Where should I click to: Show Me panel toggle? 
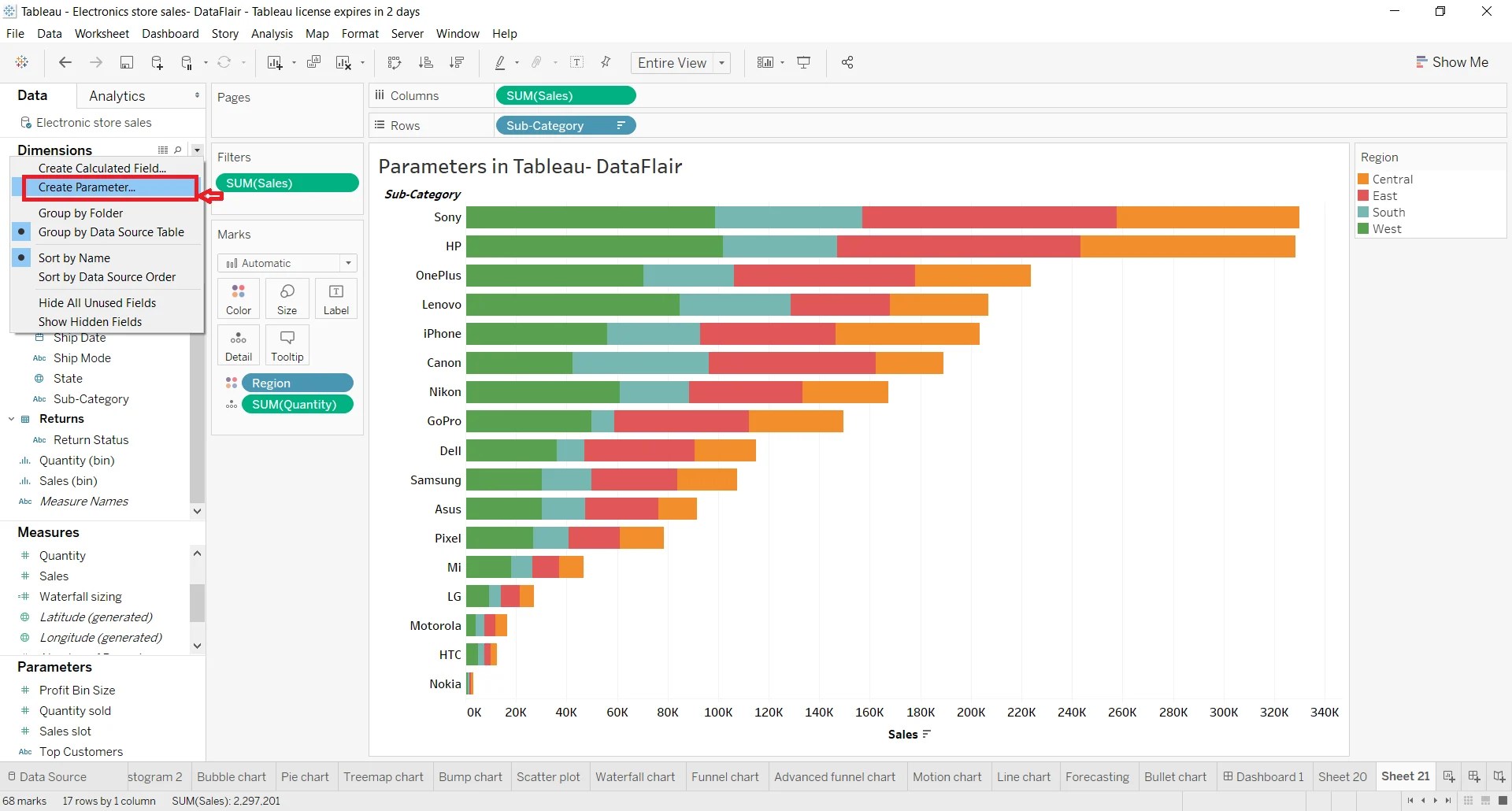click(1453, 62)
